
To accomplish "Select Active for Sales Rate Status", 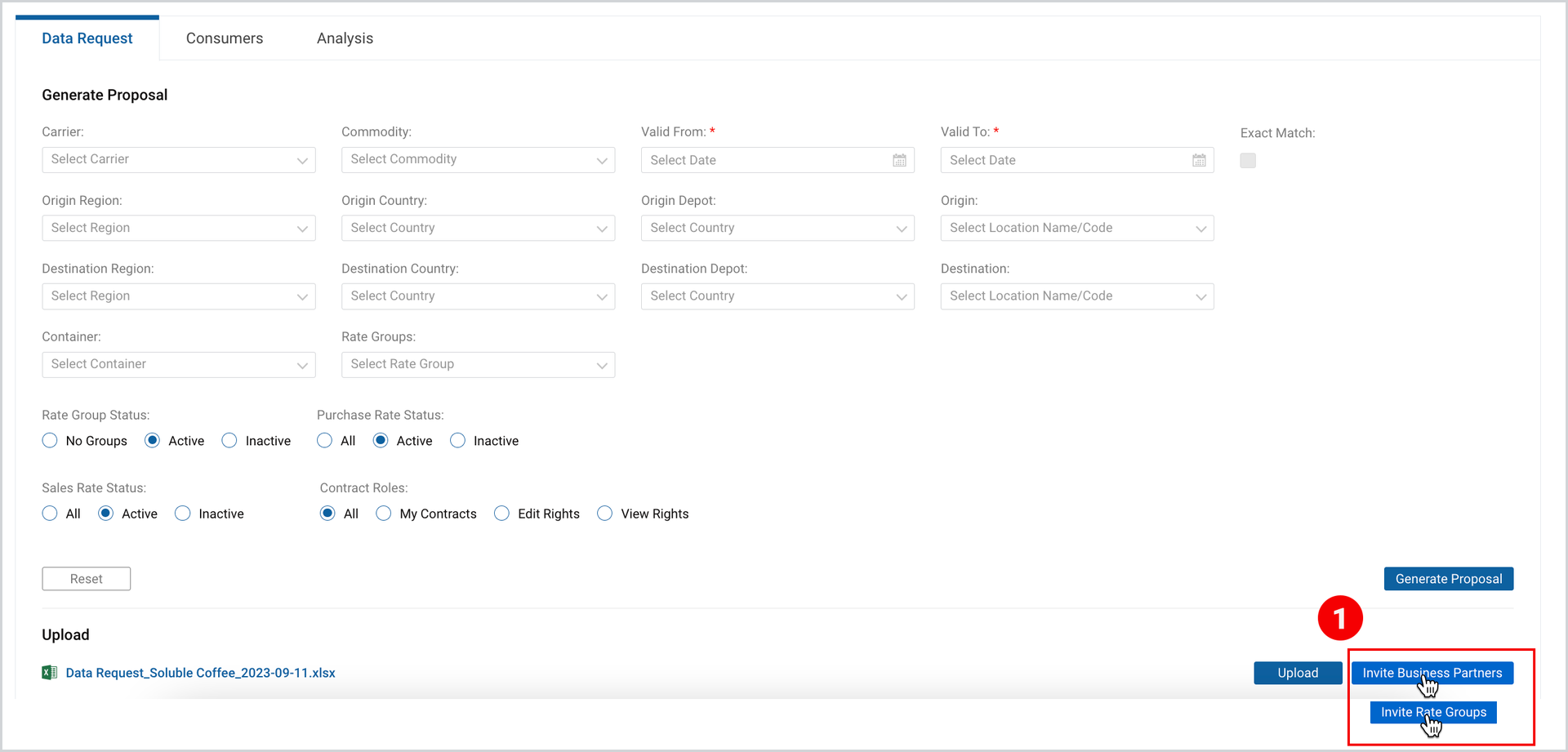I will 105,514.
